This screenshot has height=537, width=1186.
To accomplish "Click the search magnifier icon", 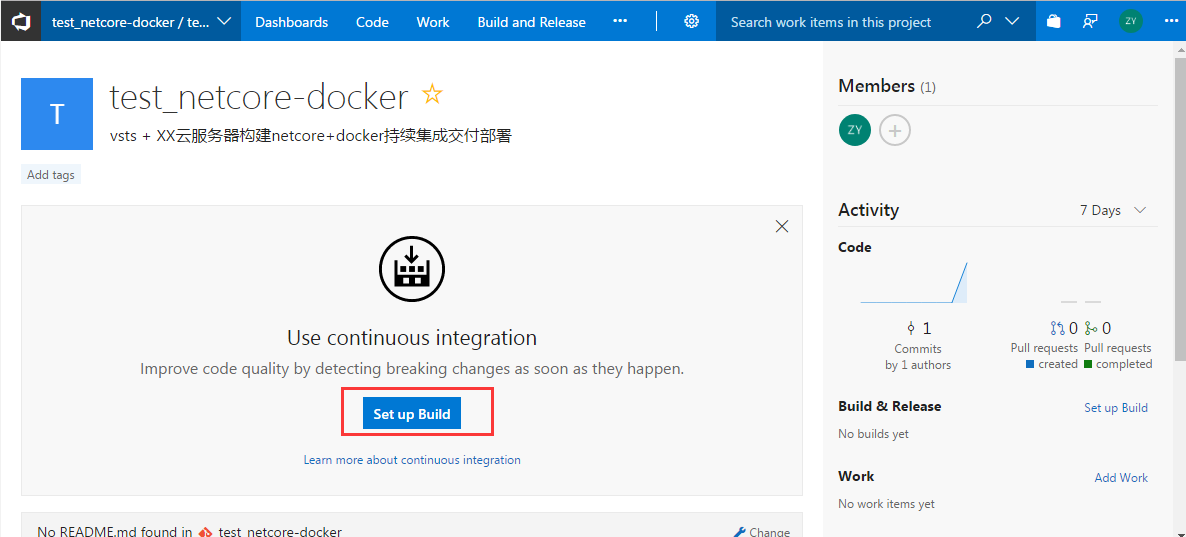I will pyautogui.click(x=983, y=21).
